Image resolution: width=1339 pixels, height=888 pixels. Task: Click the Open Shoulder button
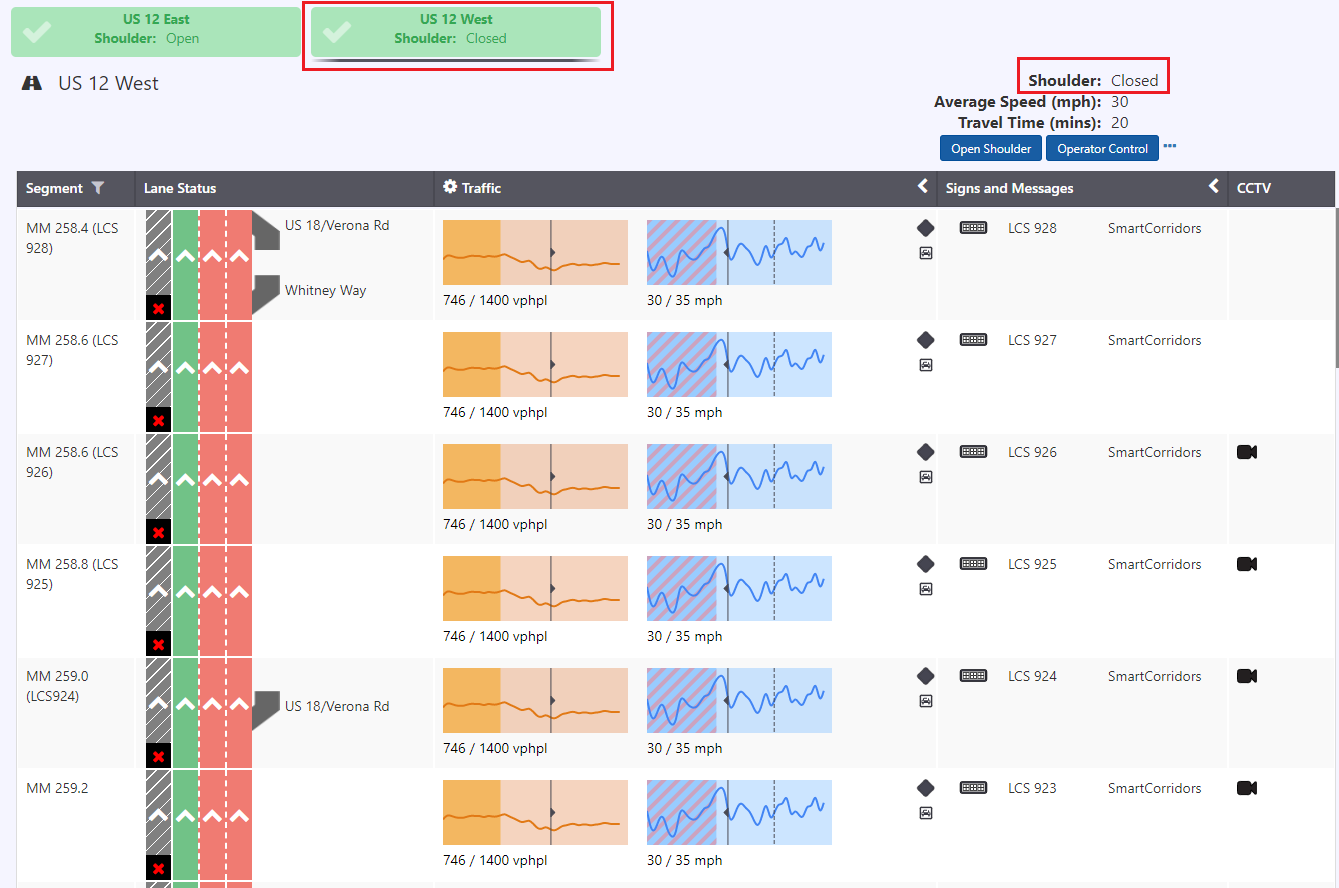[990, 149]
